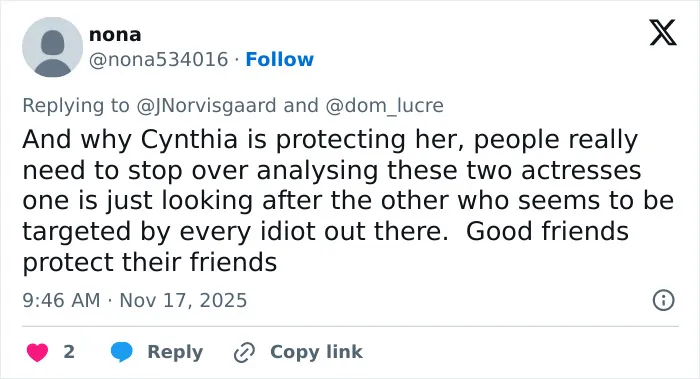
Task: Click the Nov 17, 2025 date
Action: (183, 300)
